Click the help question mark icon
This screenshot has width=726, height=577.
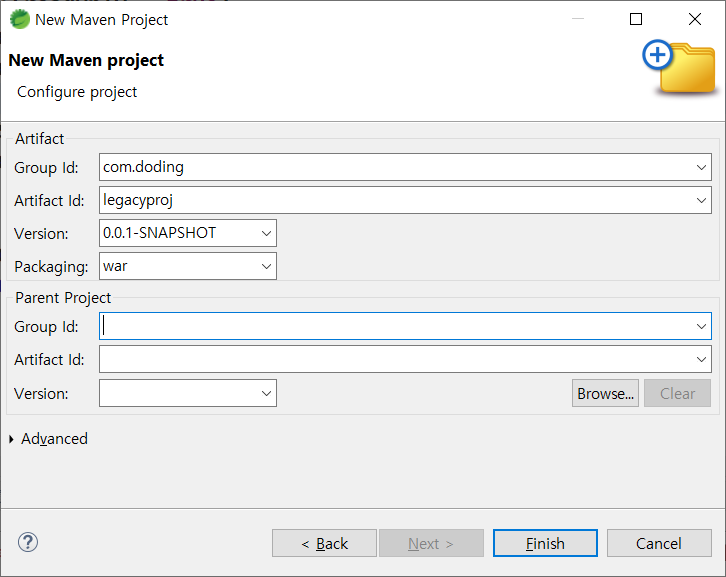pyautogui.click(x=28, y=542)
